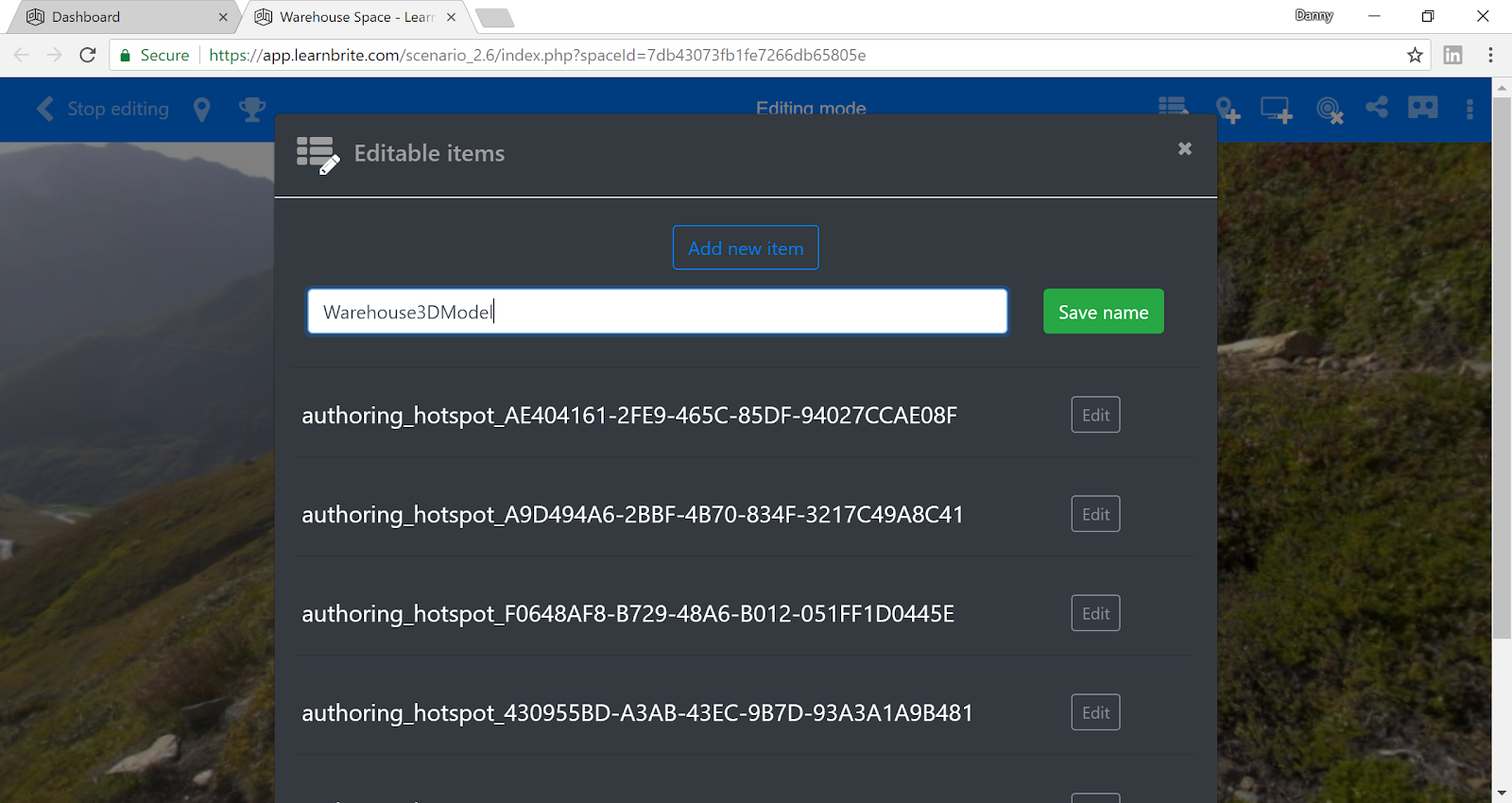
Task: Open the editable items list icon in the toolbar
Action: [x=1173, y=107]
